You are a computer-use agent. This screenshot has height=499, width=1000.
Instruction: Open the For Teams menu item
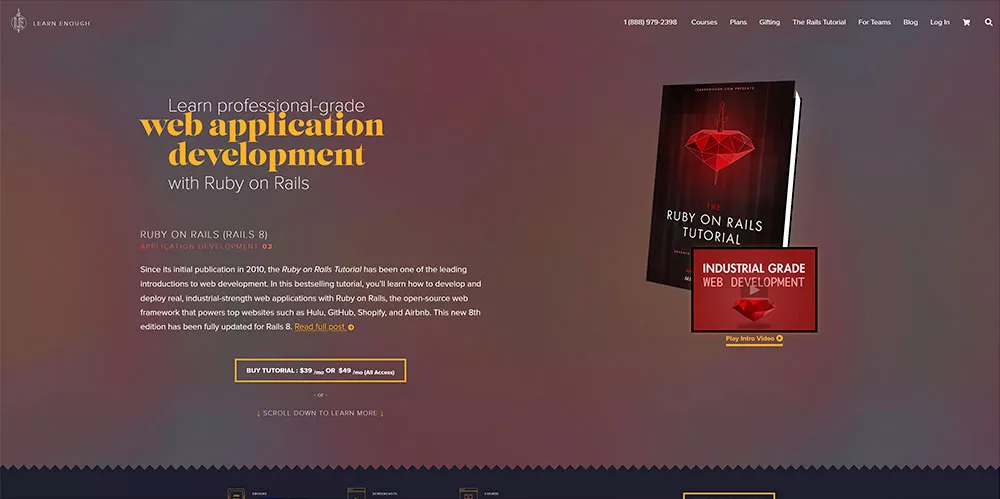pyautogui.click(x=874, y=22)
